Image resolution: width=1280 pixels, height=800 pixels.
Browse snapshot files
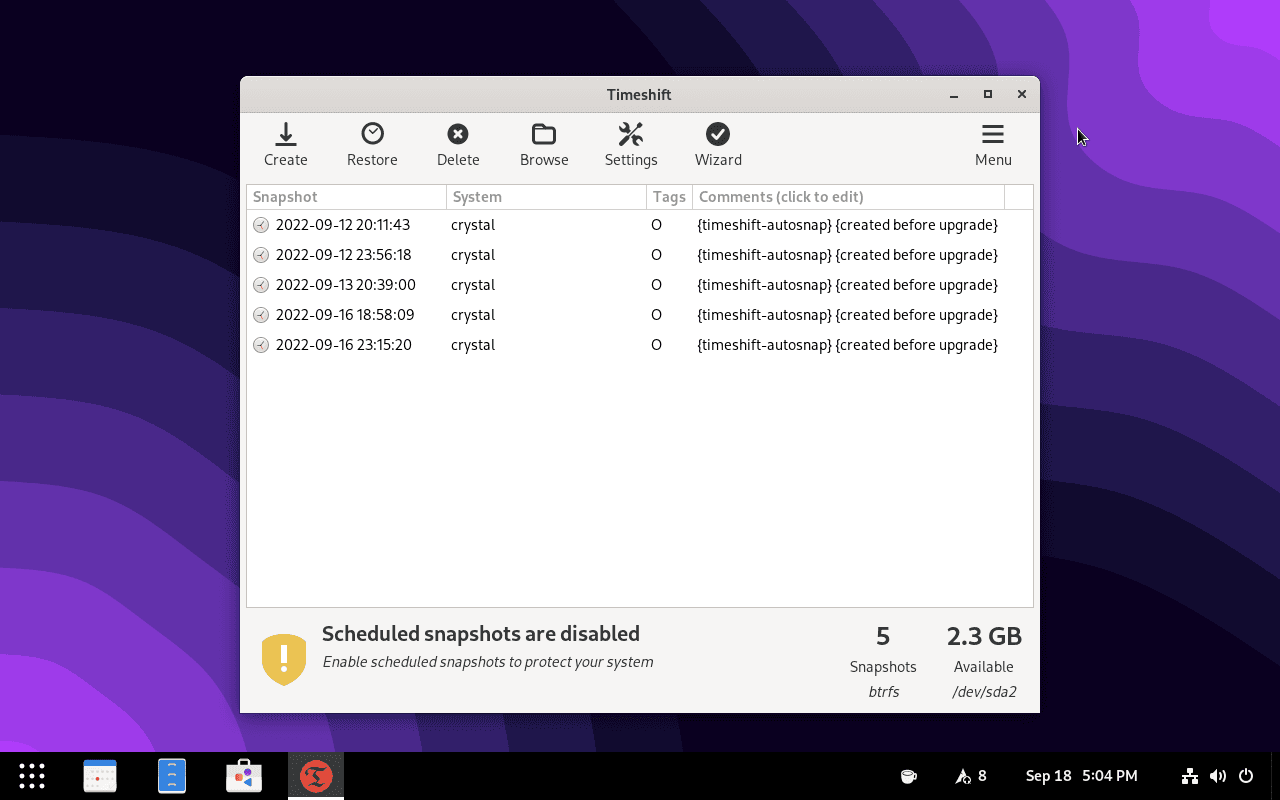coord(544,145)
